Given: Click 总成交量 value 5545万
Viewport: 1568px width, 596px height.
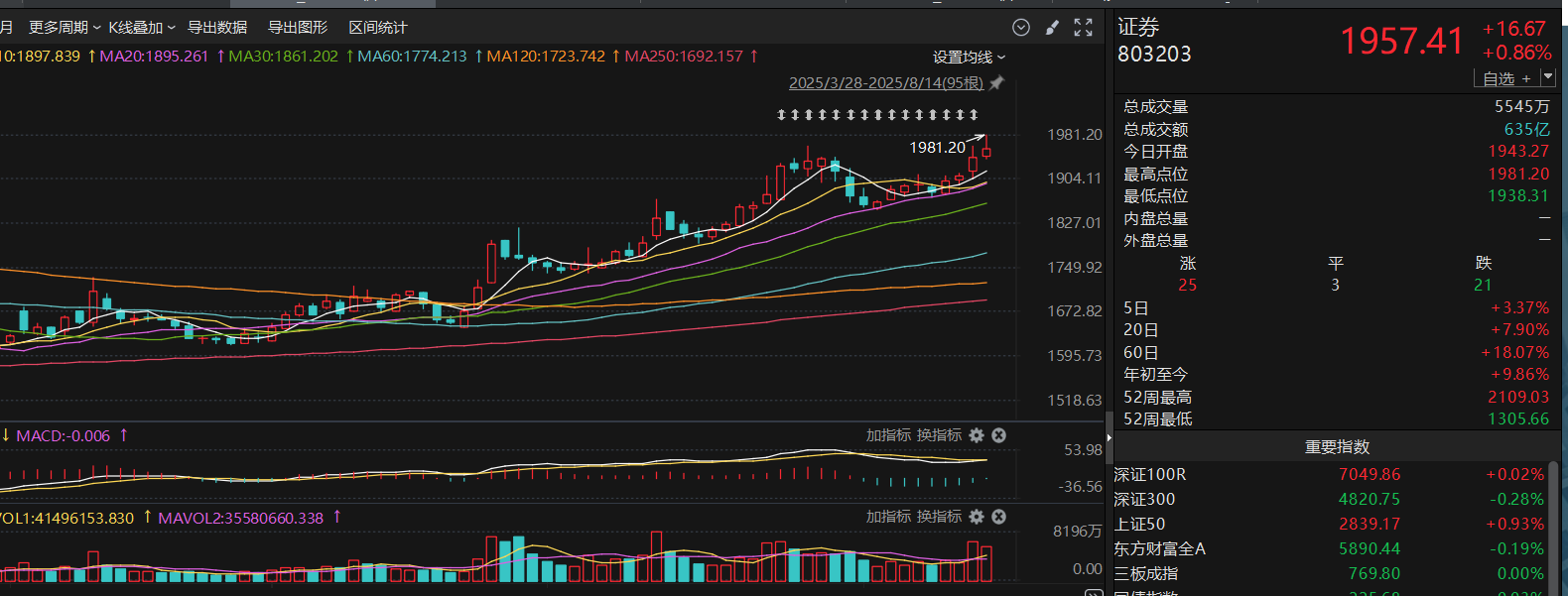Looking at the screenshot, I should (x=1522, y=107).
